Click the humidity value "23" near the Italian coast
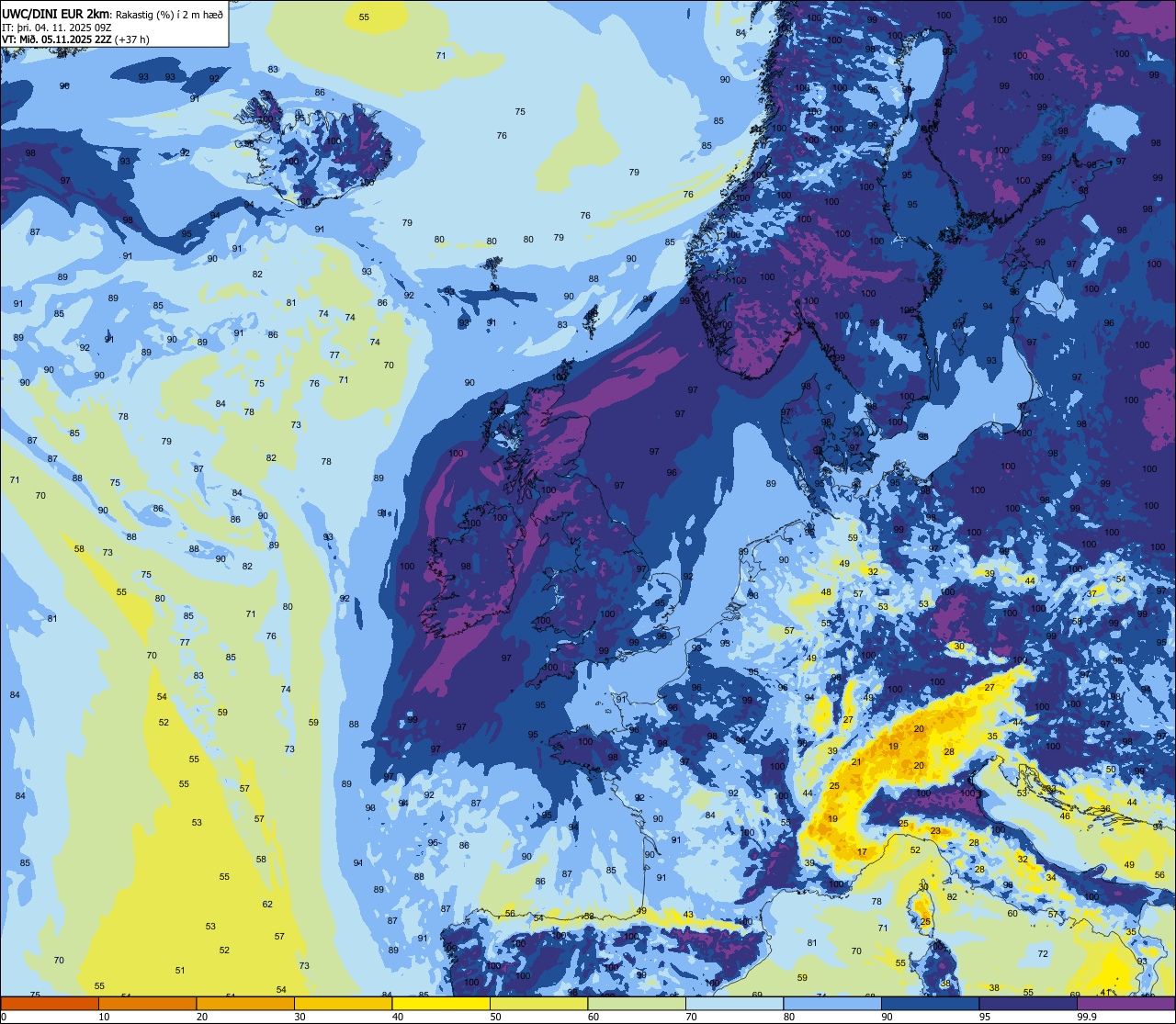 935,830
